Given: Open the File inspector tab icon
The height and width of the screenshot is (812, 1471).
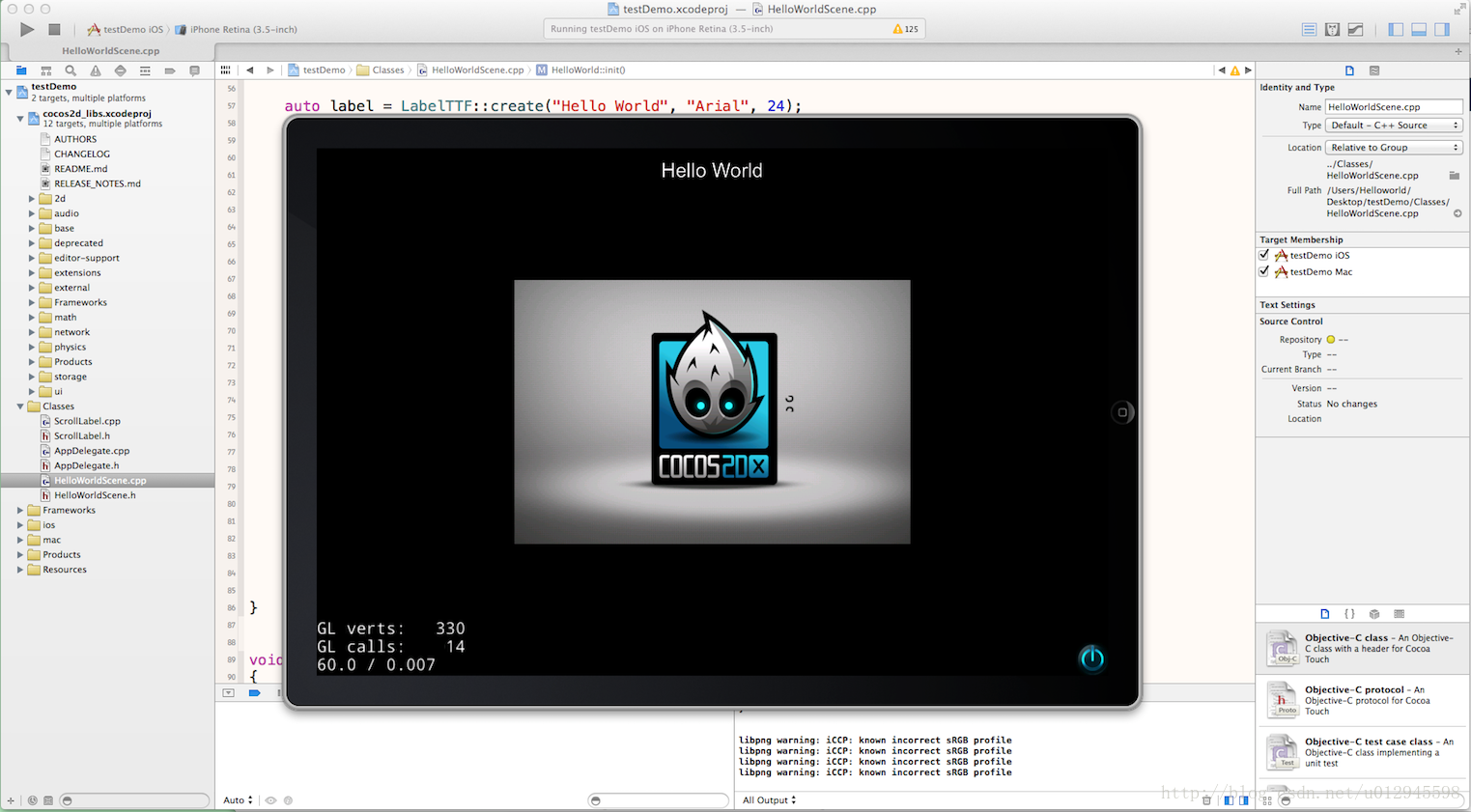Looking at the screenshot, I should click(x=1349, y=70).
